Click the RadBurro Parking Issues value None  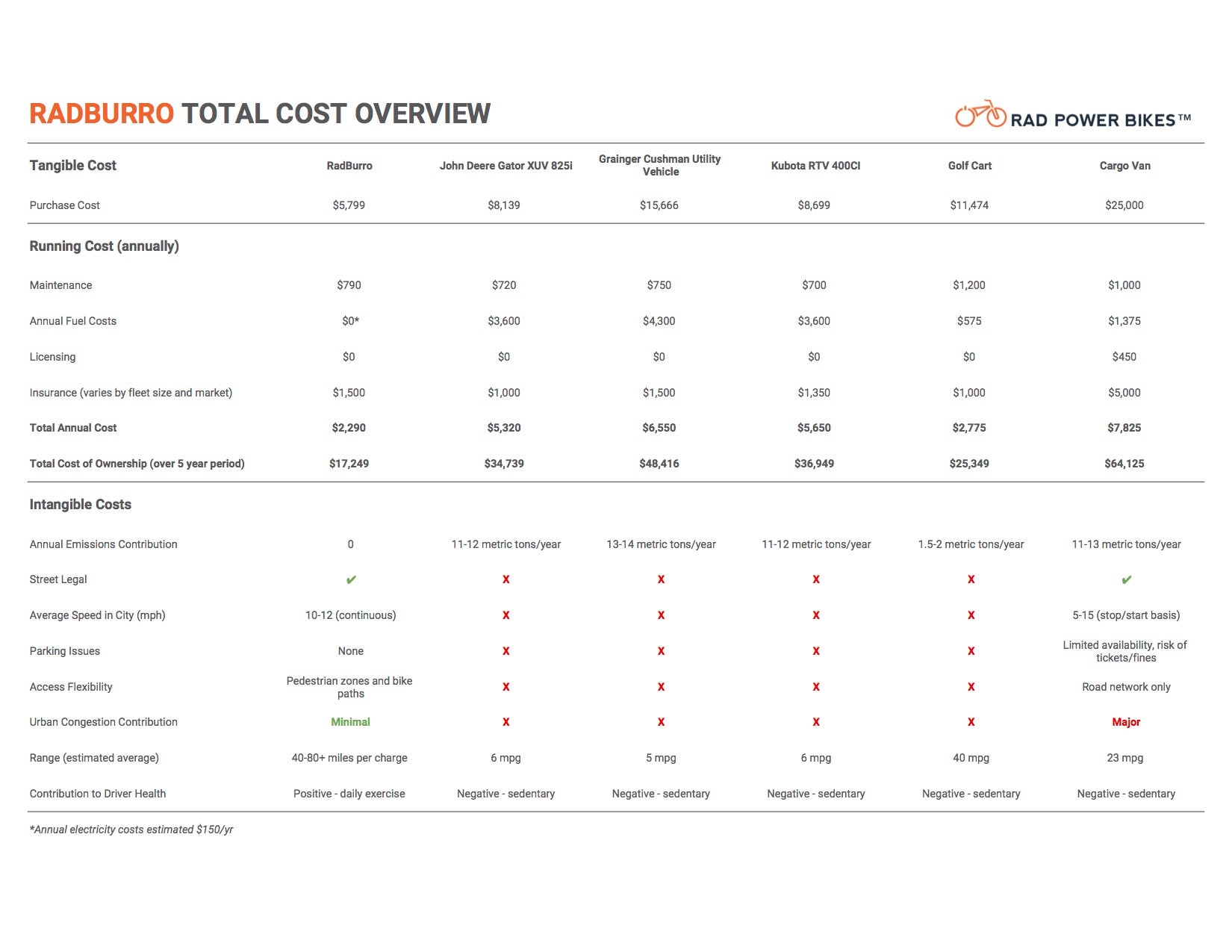(x=351, y=651)
